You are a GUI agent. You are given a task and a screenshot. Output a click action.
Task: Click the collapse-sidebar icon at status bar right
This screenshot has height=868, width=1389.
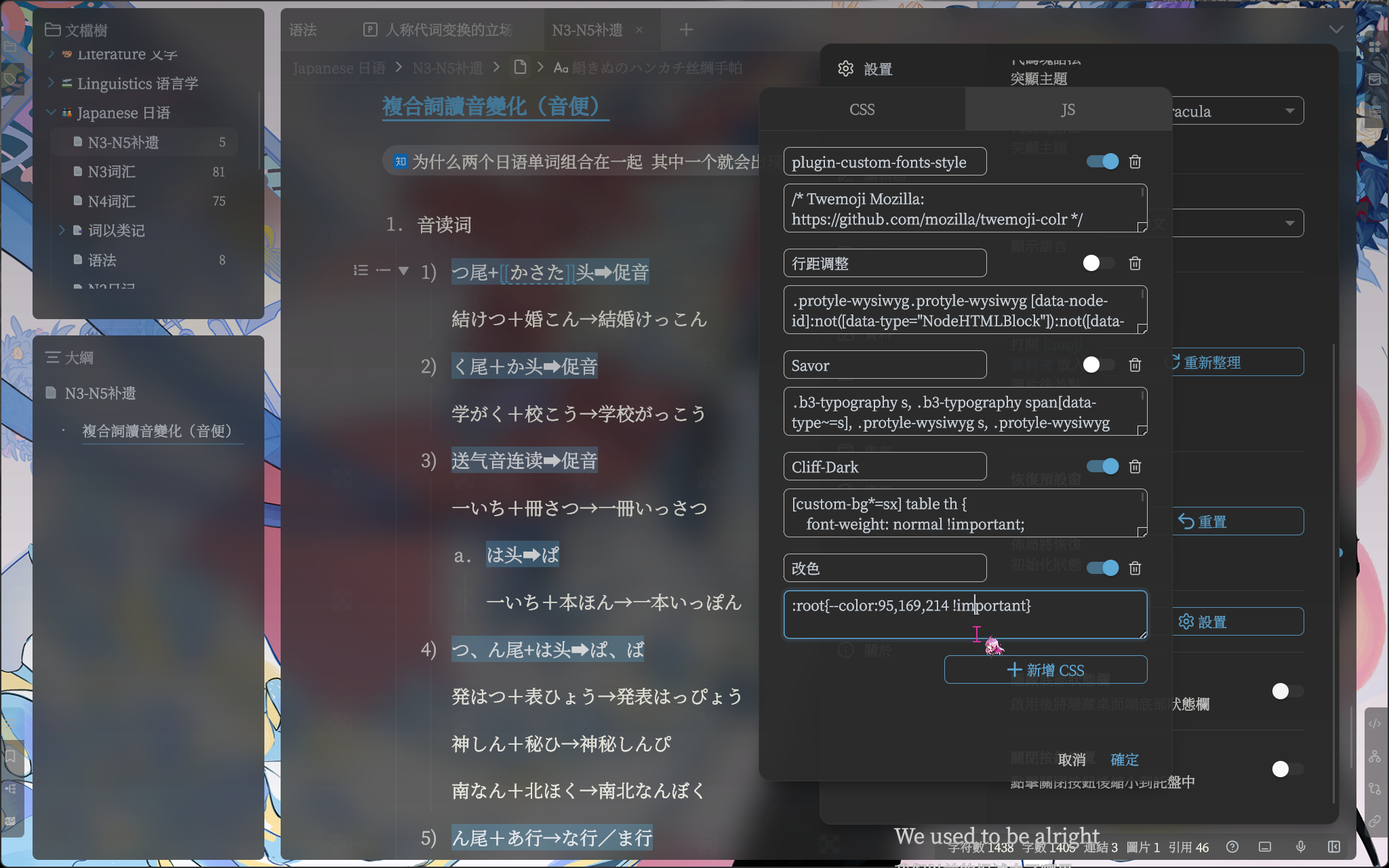pos(1334,847)
